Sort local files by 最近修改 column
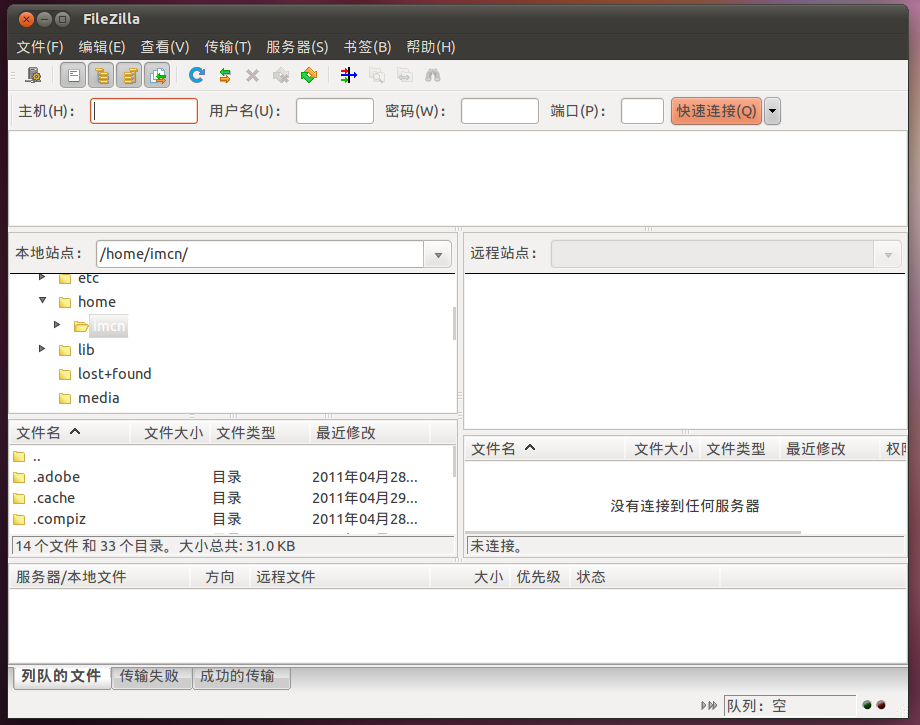 [x=370, y=433]
